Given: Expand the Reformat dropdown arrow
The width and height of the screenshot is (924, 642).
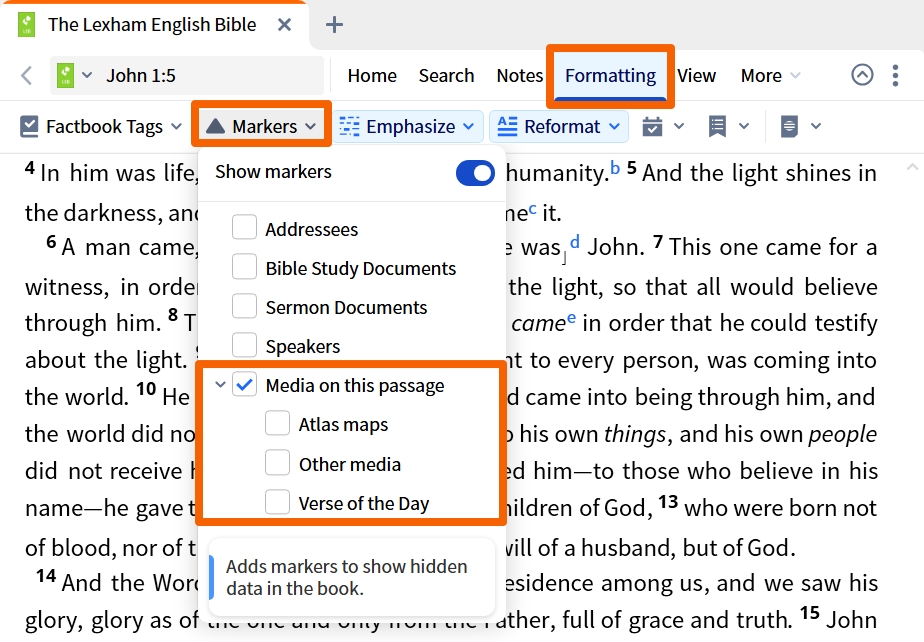Looking at the screenshot, I should pyautogui.click(x=614, y=126).
